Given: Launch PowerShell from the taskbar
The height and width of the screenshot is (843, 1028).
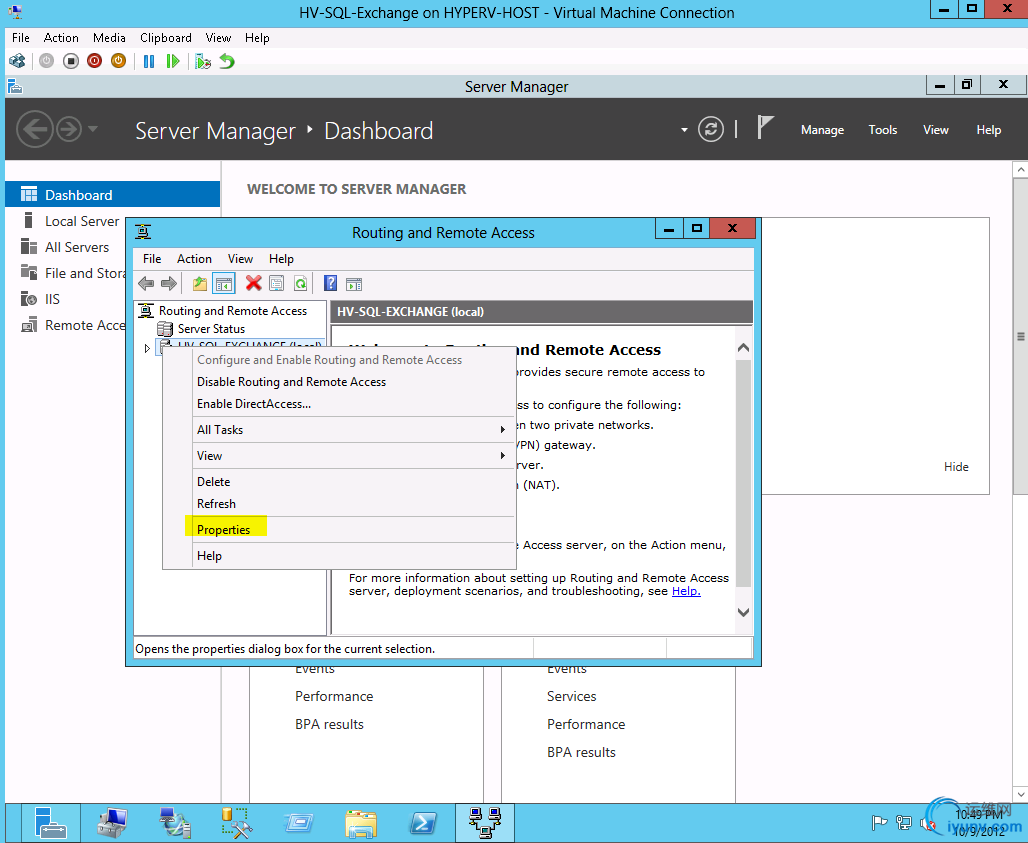Looking at the screenshot, I should tap(422, 823).
